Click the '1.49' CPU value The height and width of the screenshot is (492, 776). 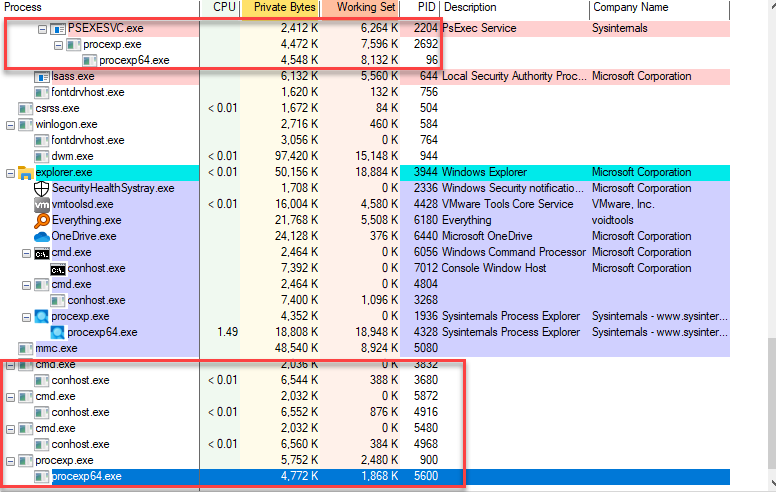point(228,333)
